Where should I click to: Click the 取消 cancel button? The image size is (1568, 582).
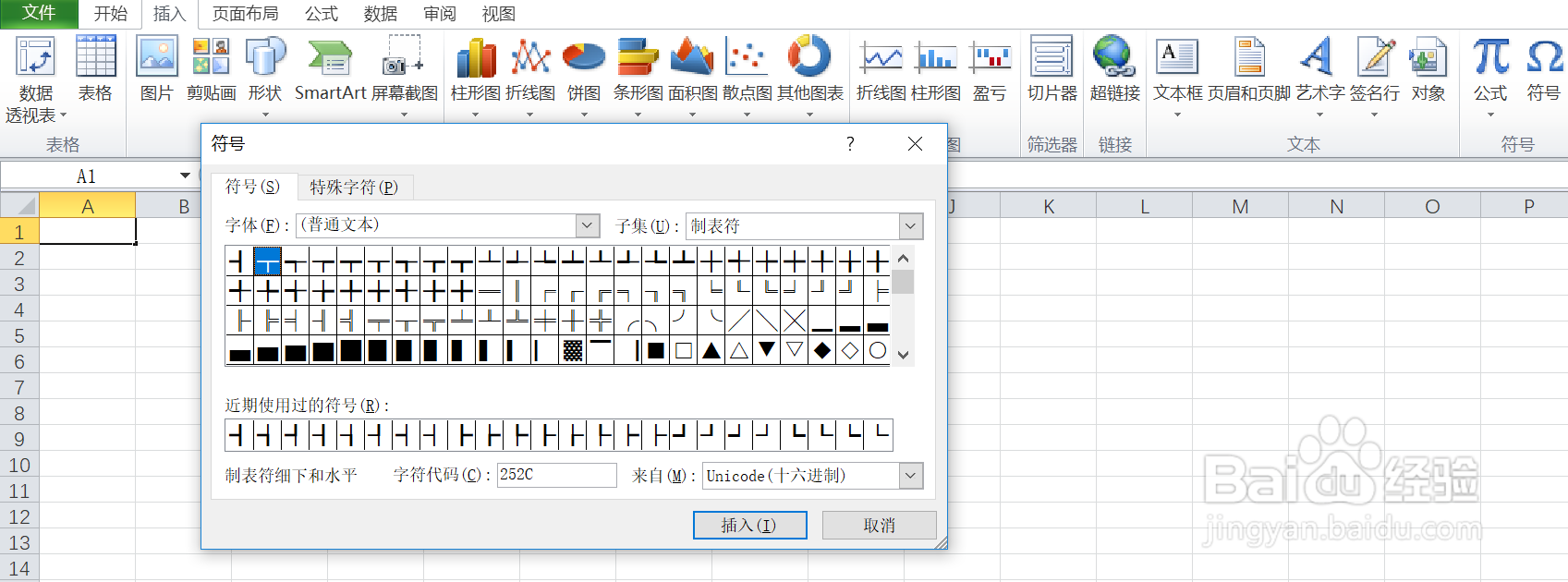[879, 525]
